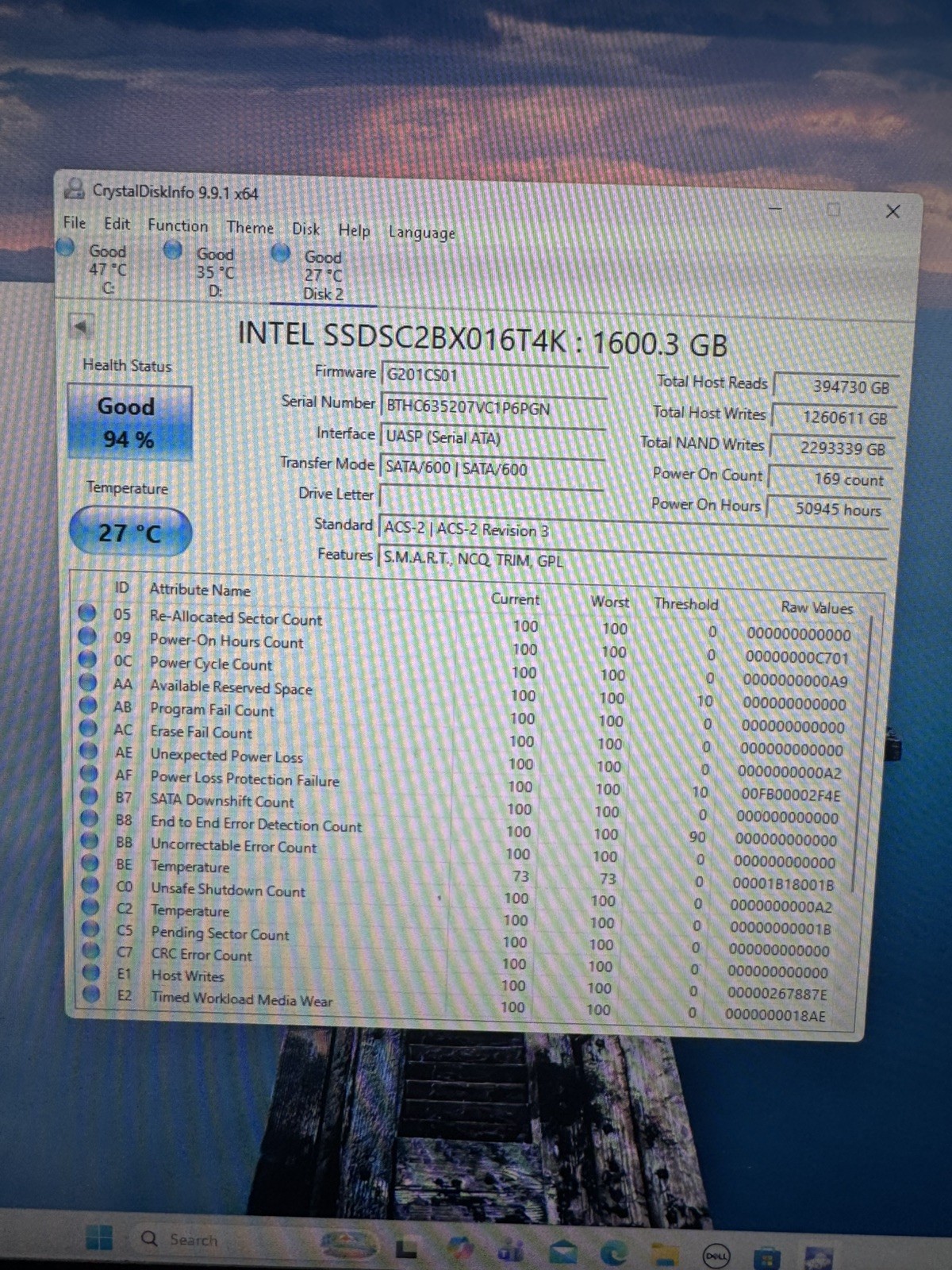
Task: Click the previous disk arrow button
Action: click(x=80, y=325)
